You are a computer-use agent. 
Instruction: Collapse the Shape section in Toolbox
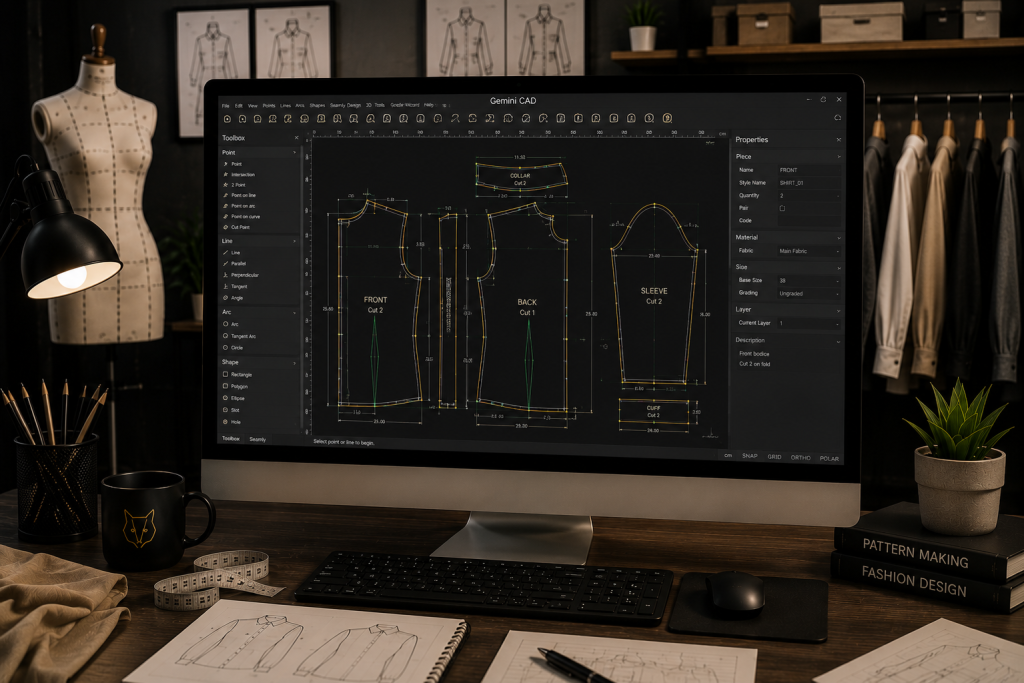tap(295, 363)
